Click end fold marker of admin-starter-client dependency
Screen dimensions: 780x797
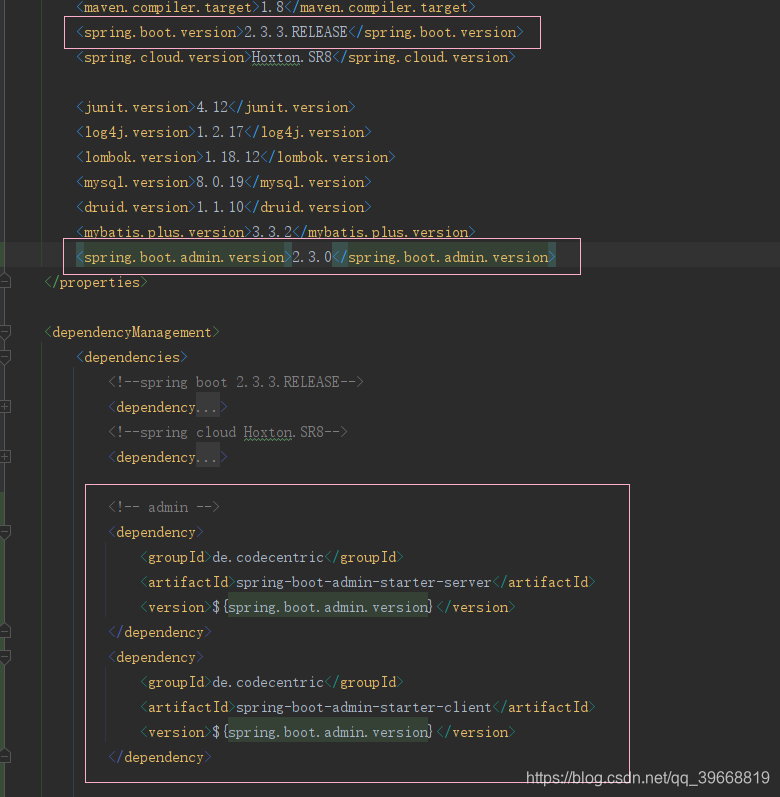5,757
